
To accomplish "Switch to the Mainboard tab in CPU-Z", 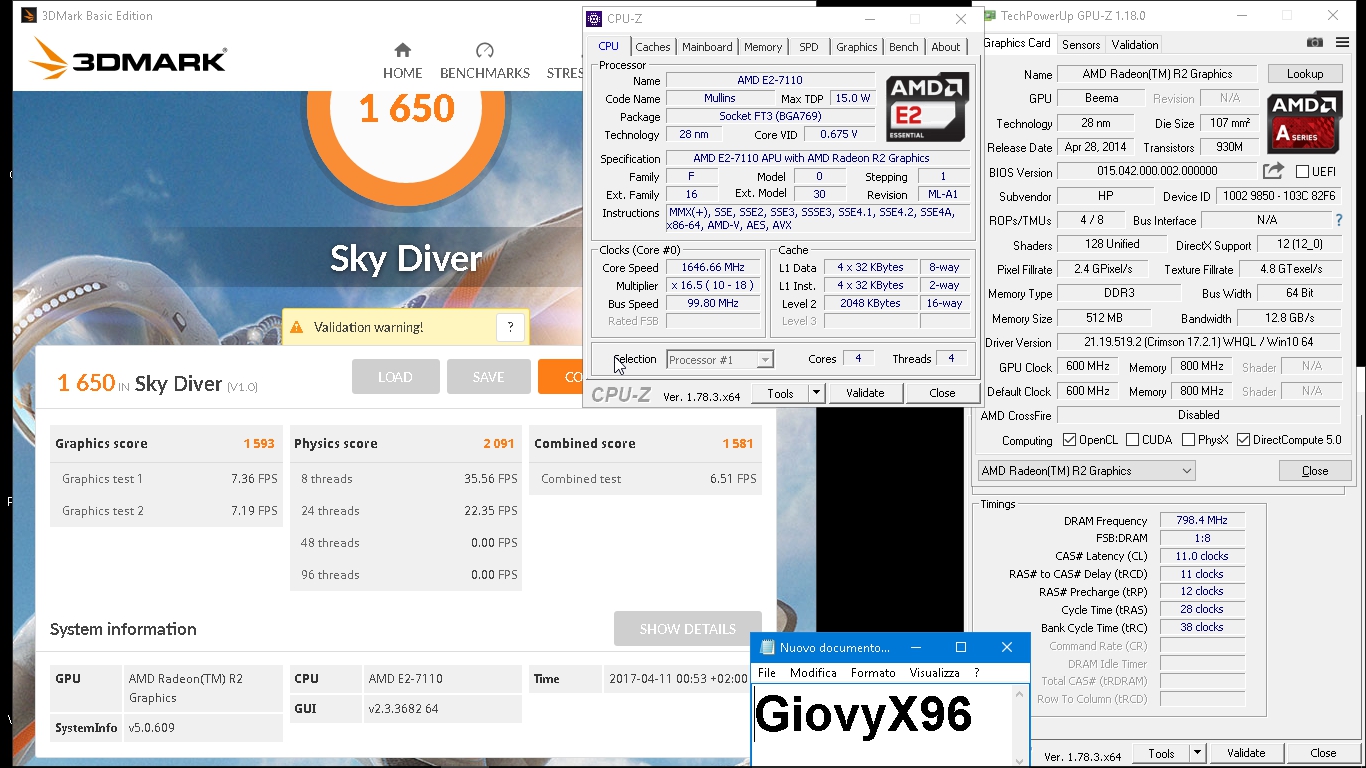I will pos(707,47).
